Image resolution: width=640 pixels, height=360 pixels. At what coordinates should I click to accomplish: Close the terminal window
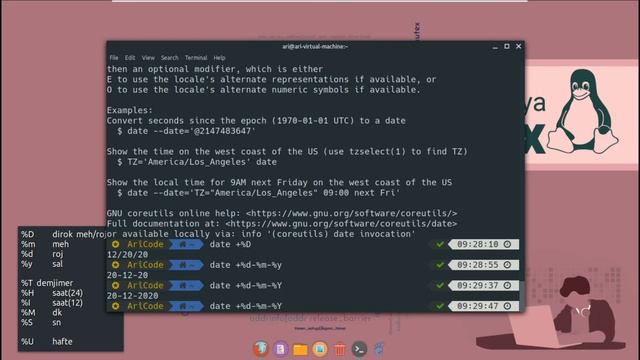coord(518,47)
